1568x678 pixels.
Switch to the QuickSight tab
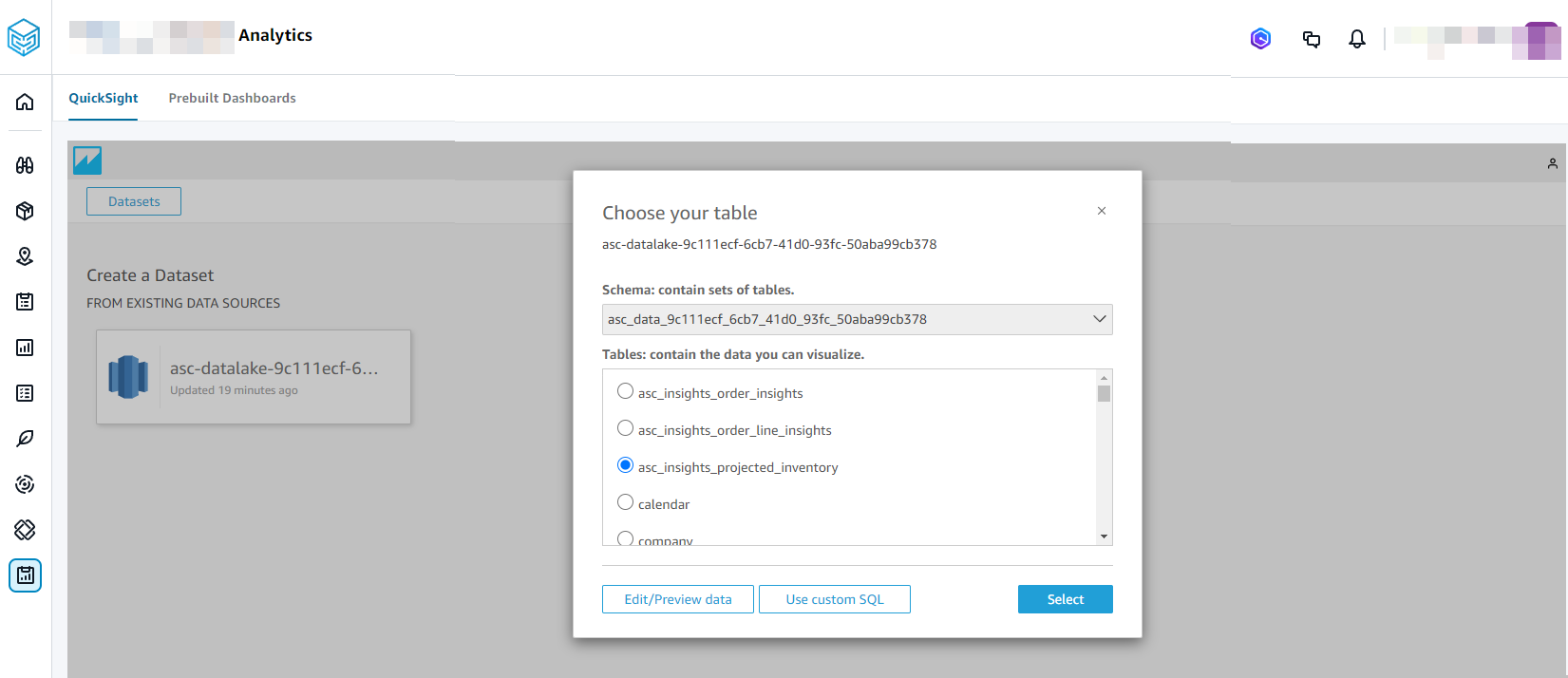click(x=104, y=98)
